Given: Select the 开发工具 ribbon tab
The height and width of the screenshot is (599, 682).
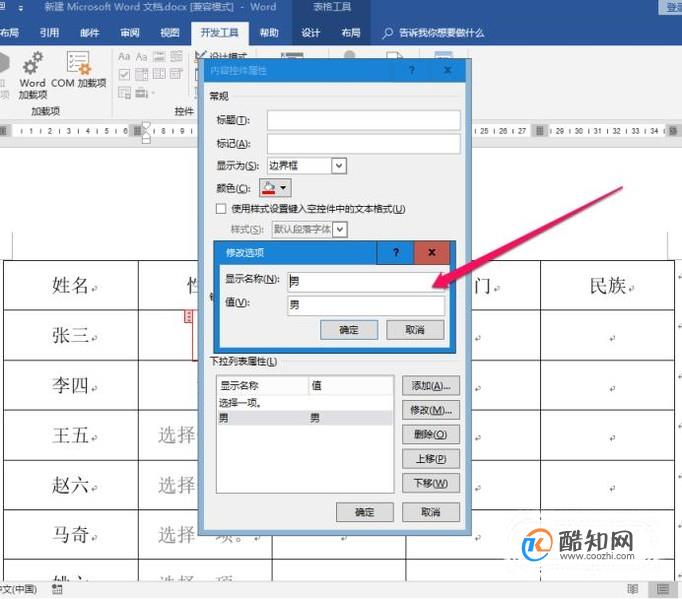Looking at the screenshot, I should [220, 33].
